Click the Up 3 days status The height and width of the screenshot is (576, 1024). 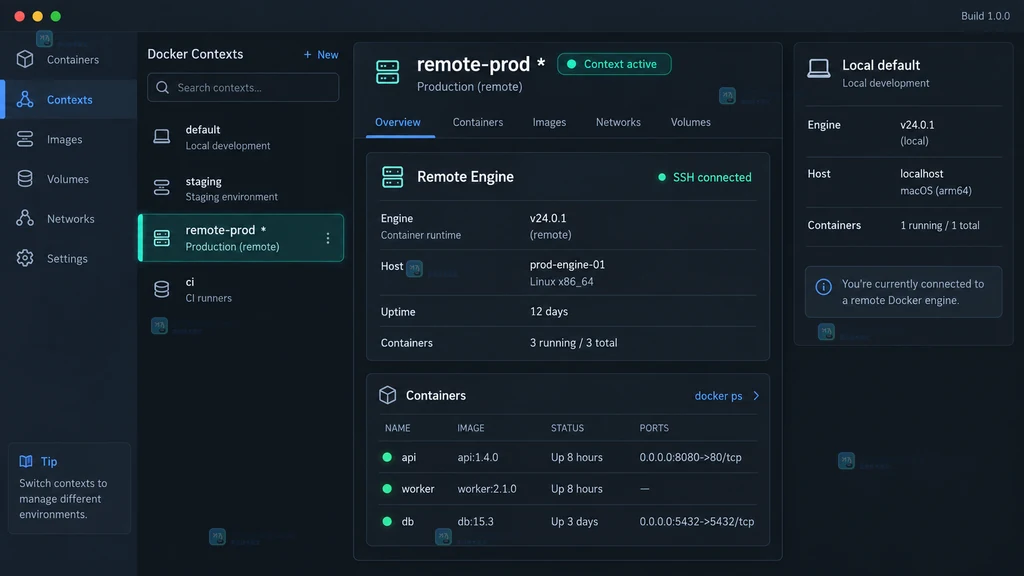point(574,521)
